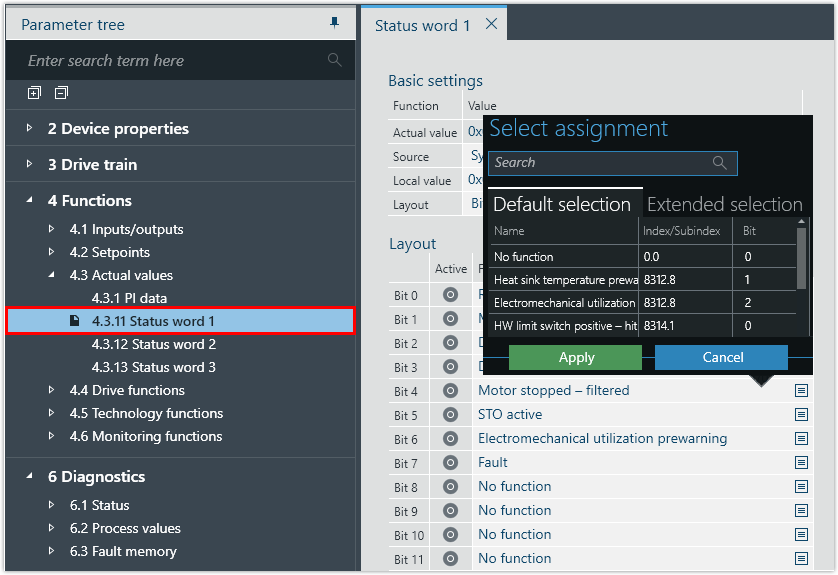This screenshot has height=575, width=838.
Task: Expand the 2 Device properties node
Action: 30,129
